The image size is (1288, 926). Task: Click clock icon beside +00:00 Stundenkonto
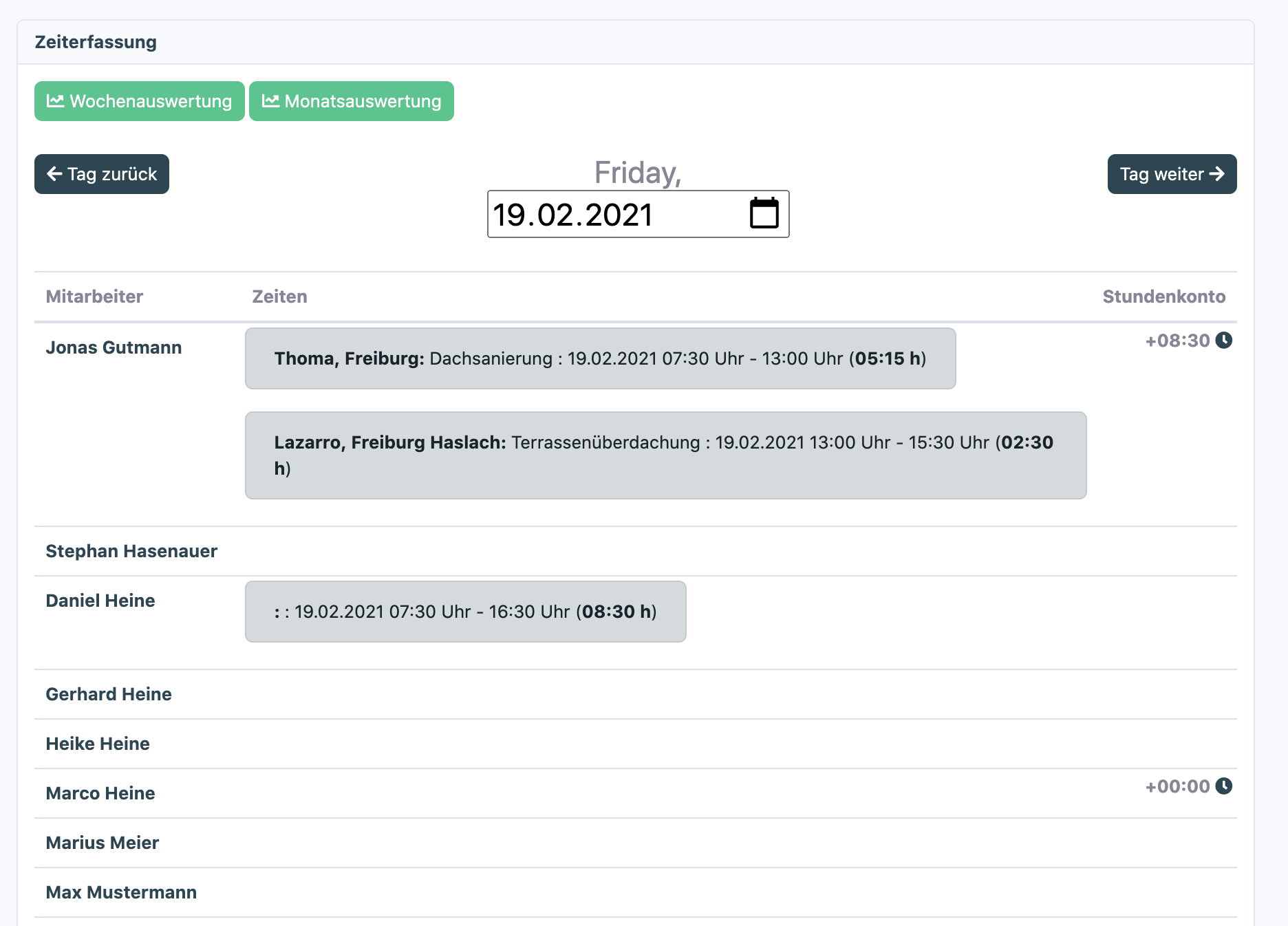pyautogui.click(x=1223, y=786)
